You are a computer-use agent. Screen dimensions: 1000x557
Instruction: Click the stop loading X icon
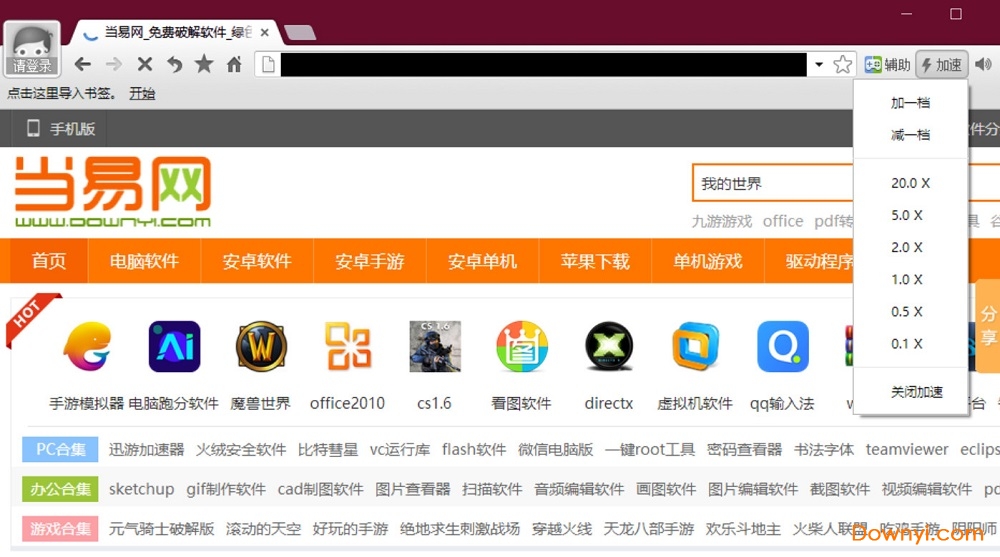point(144,65)
